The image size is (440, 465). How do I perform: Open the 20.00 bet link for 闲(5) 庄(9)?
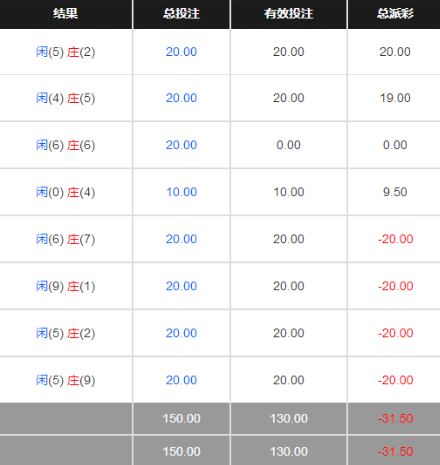[181, 380]
